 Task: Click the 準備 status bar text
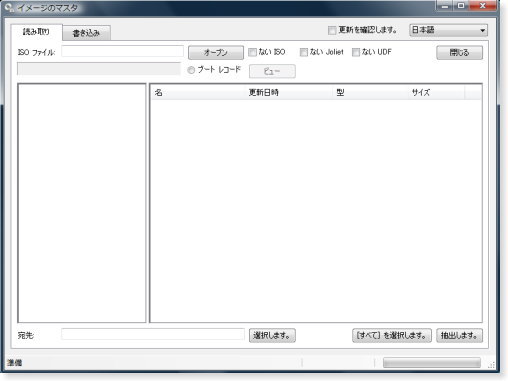click(15, 363)
